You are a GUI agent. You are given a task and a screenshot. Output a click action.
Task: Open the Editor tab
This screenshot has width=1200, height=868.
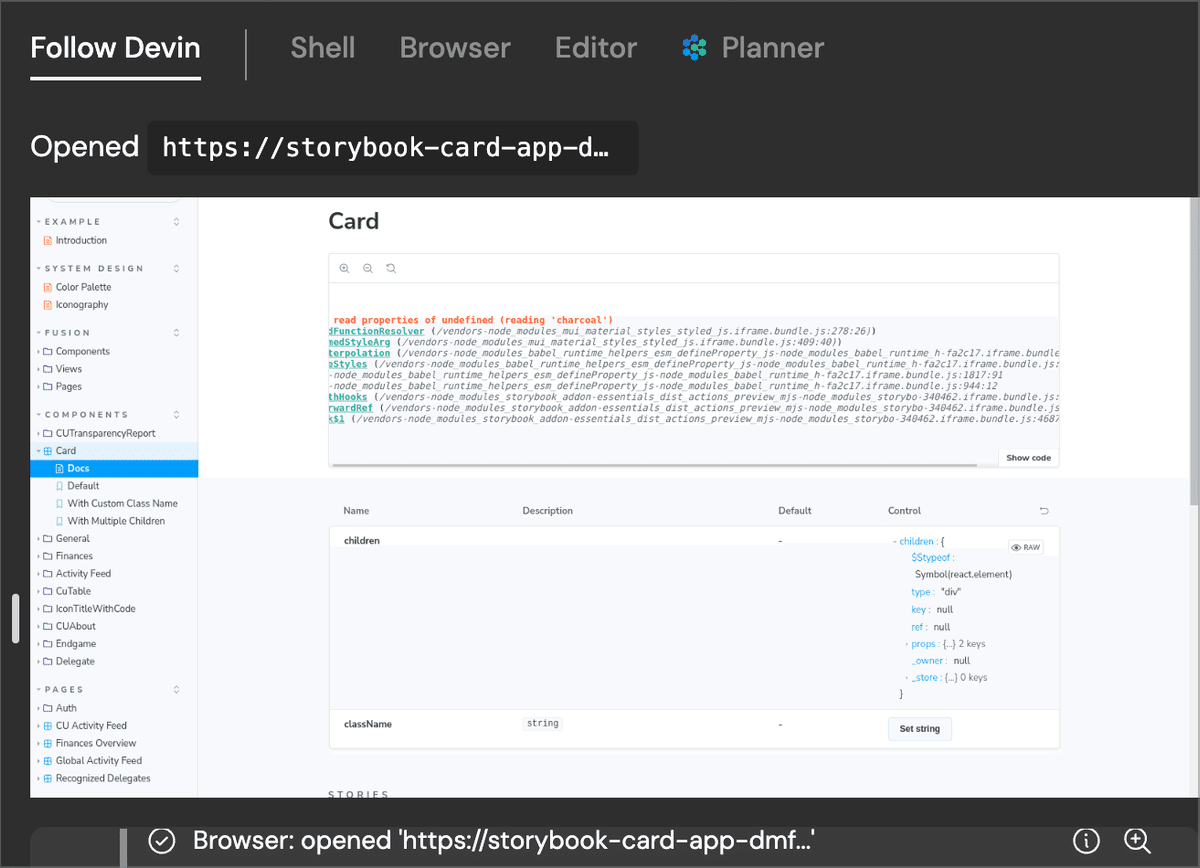click(596, 47)
